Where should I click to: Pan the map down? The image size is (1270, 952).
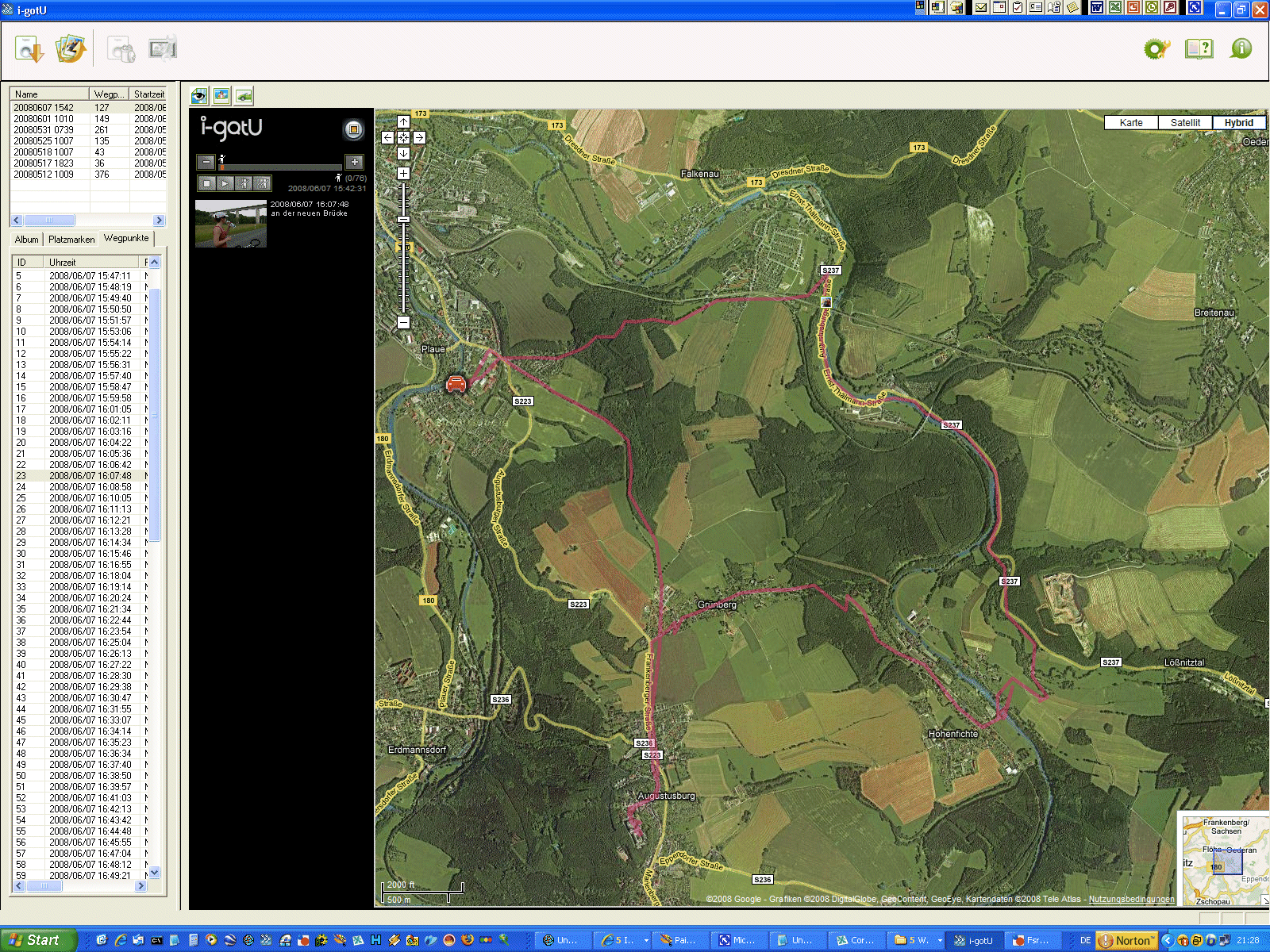pos(403,153)
